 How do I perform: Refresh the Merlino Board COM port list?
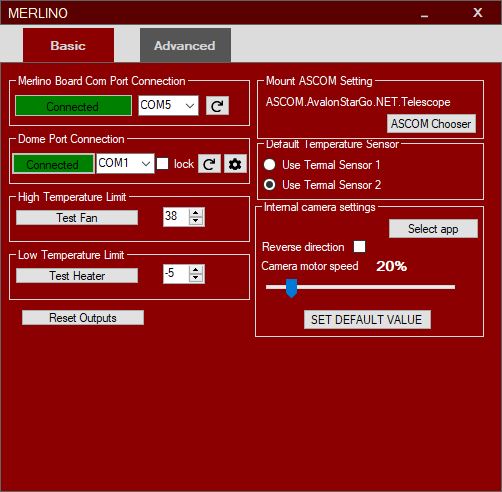point(217,106)
